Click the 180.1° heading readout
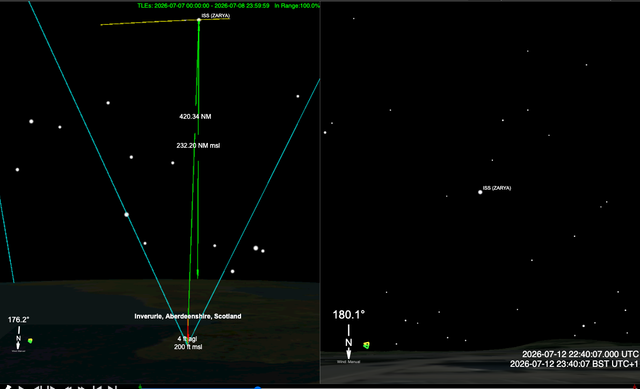Image resolution: width=640 pixels, height=389 pixels. point(349,315)
